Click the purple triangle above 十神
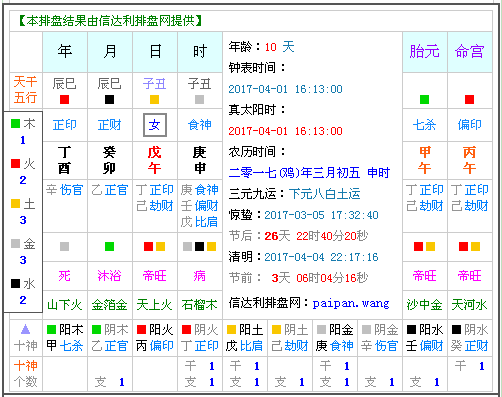 click(25, 330)
